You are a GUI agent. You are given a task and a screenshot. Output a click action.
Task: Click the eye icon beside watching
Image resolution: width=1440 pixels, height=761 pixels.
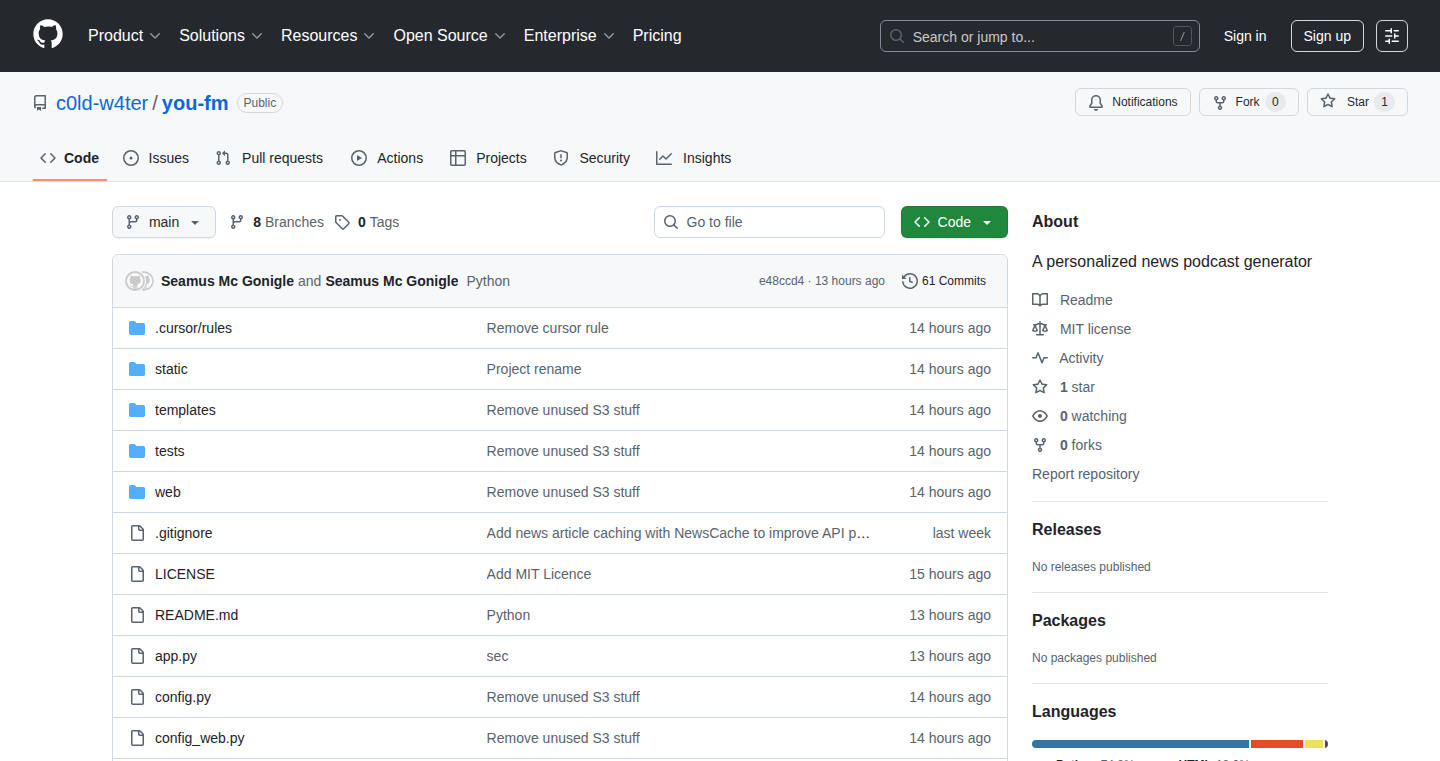1040,416
